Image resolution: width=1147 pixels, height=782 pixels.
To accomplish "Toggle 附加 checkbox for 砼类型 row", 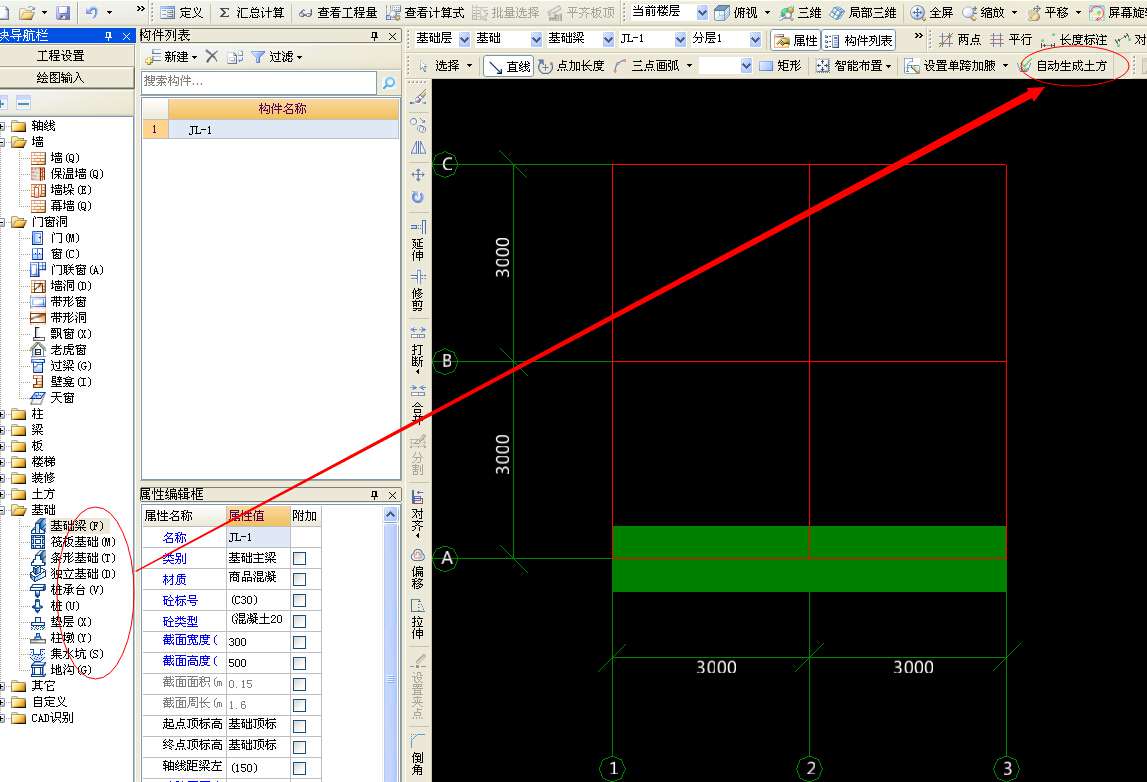I will pyautogui.click(x=299, y=622).
